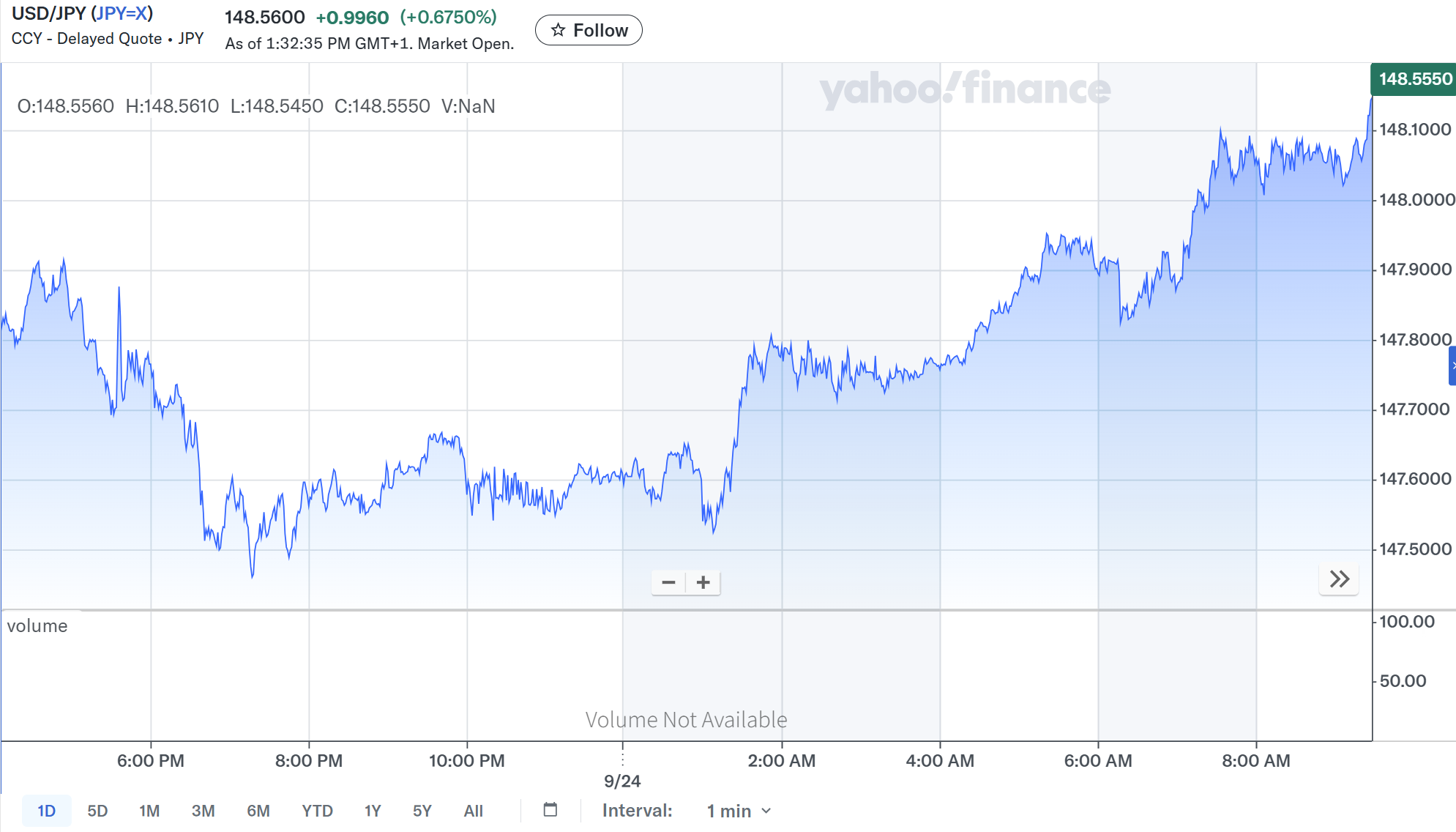Expand the 1 min interval dropdown
Screen dimensions: 1456x832
[x=738, y=811]
